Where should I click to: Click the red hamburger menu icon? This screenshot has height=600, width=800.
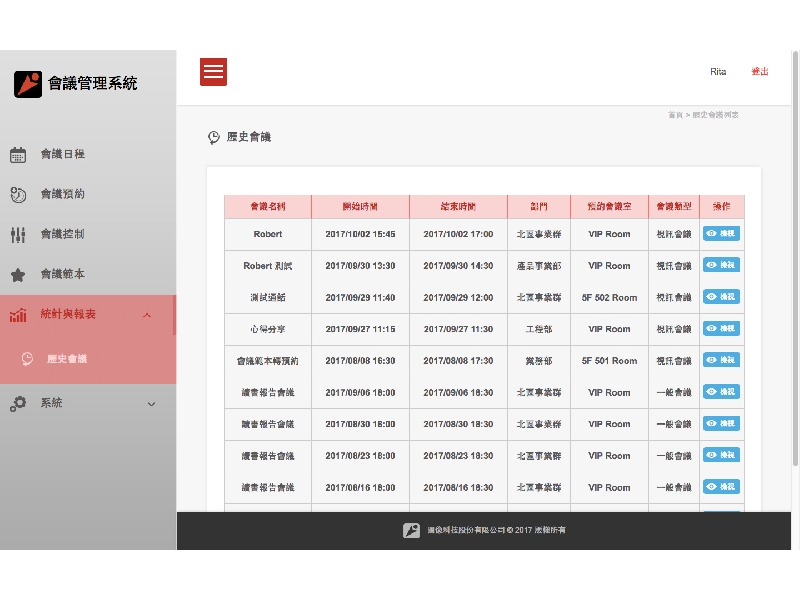[x=213, y=72]
